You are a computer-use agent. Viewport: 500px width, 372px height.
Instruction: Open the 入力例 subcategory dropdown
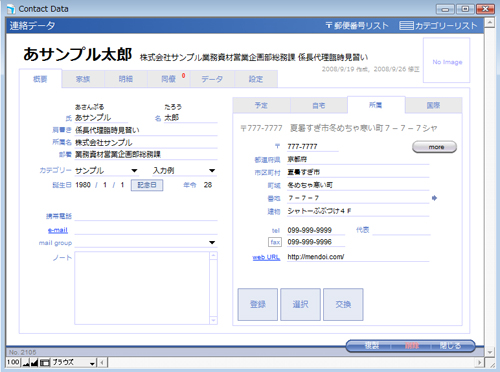[x=212, y=171]
